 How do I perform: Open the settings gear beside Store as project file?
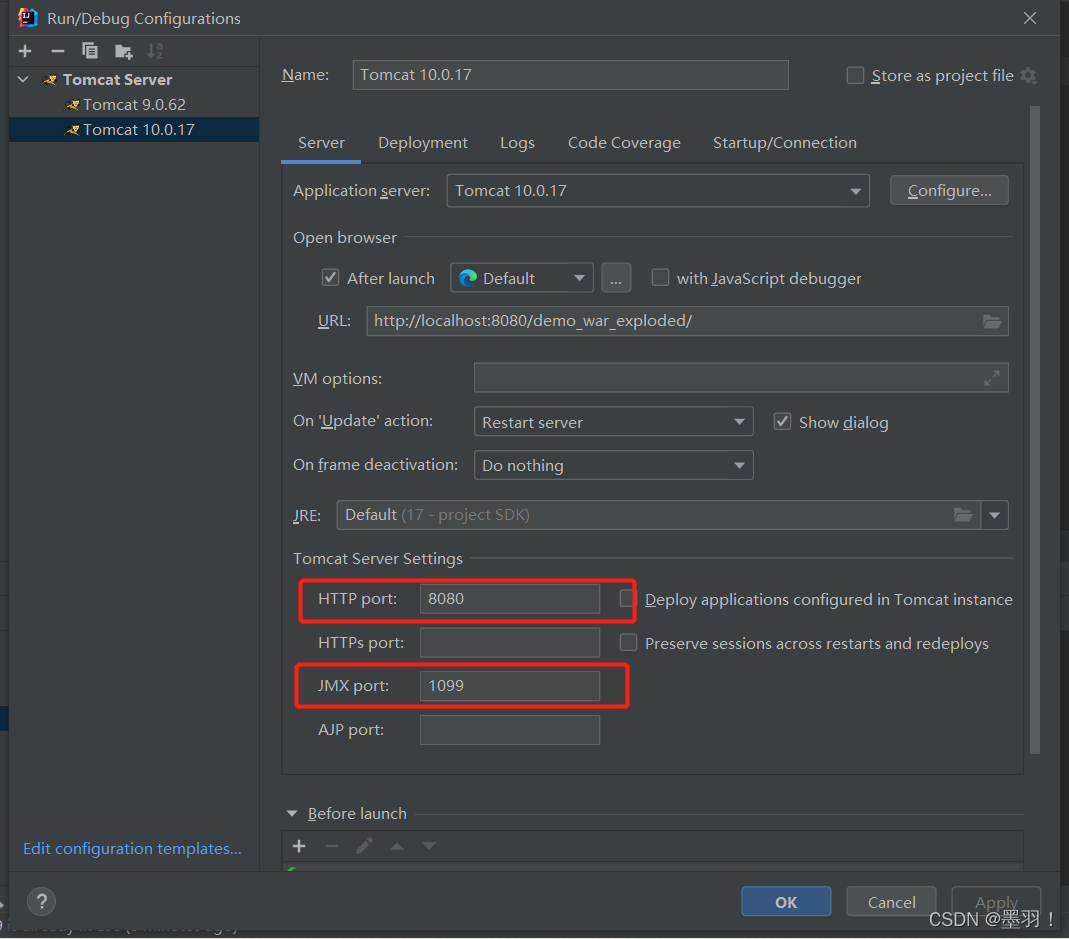pos(1029,76)
